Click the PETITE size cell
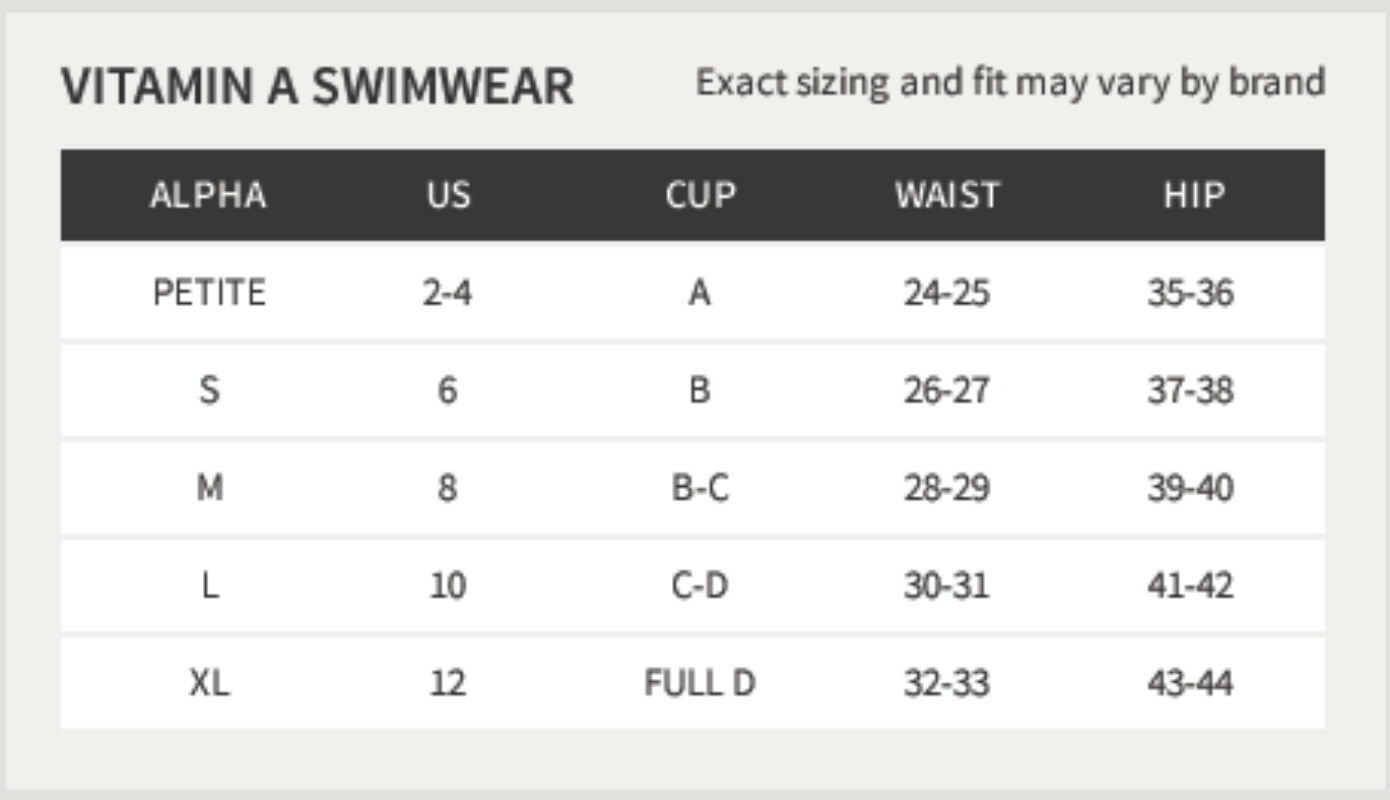 coord(209,293)
